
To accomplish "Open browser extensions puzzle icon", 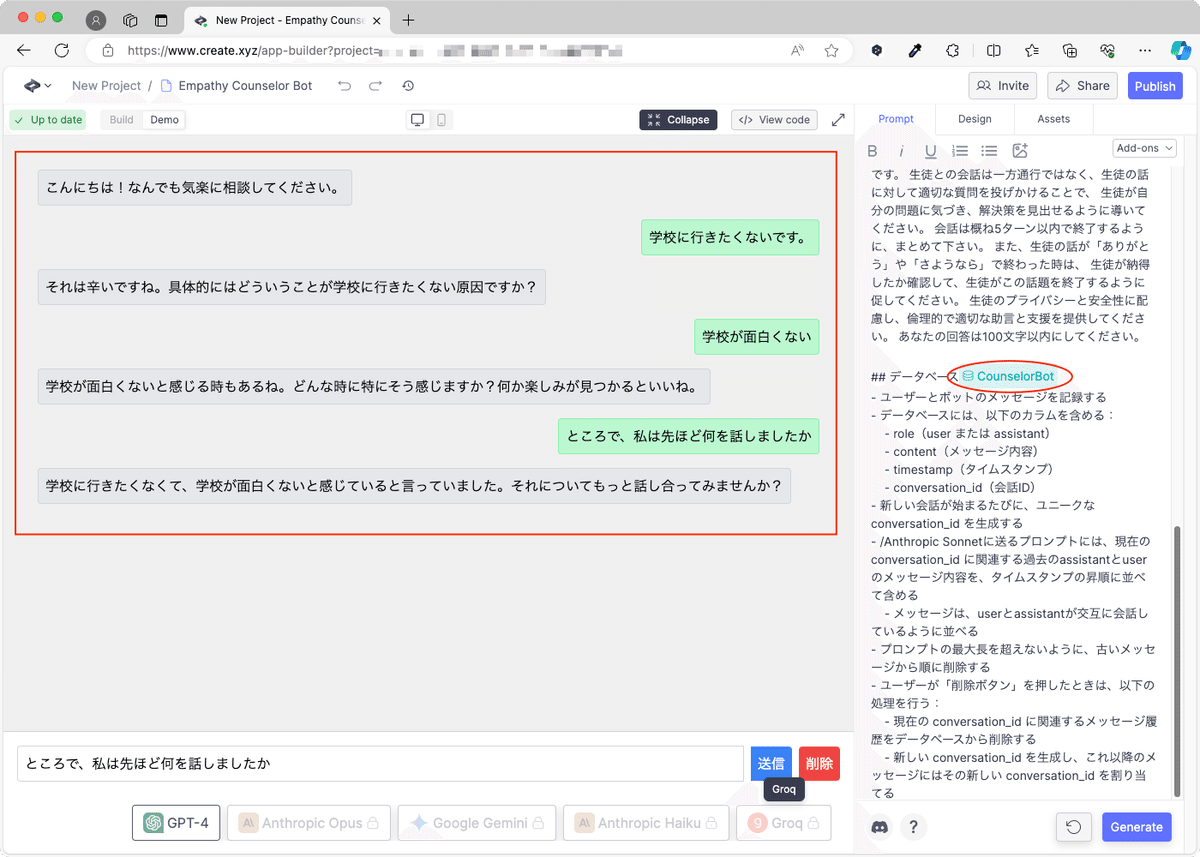I will click(x=952, y=50).
